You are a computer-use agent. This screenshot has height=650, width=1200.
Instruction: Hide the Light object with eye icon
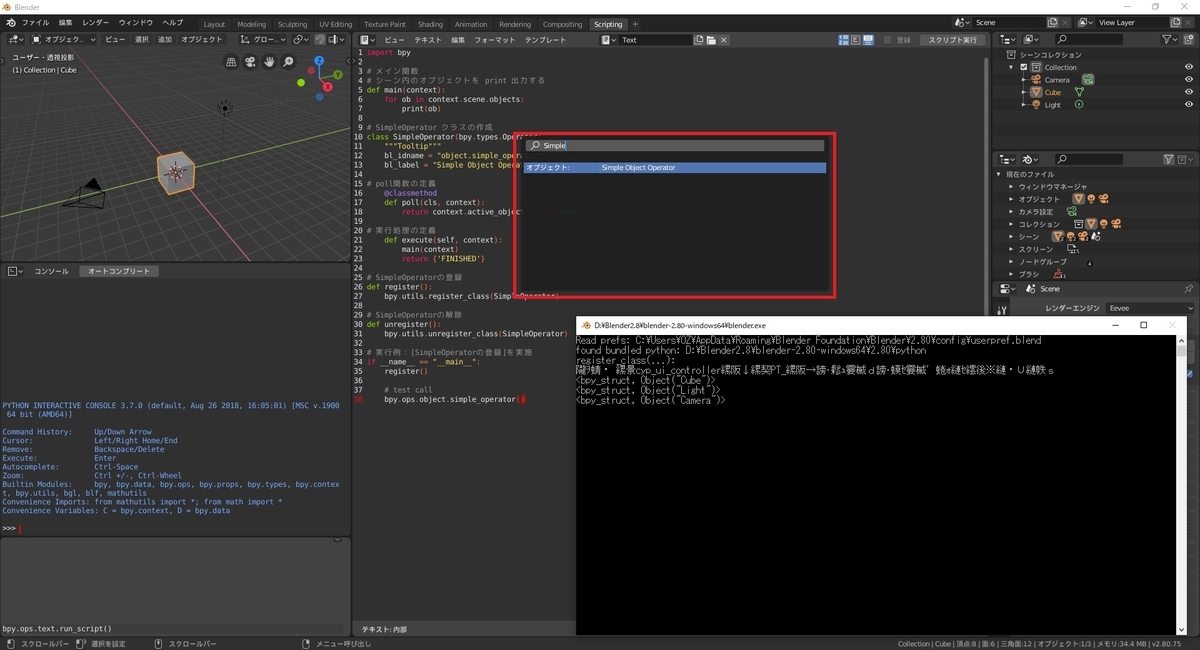point(1189,105)
